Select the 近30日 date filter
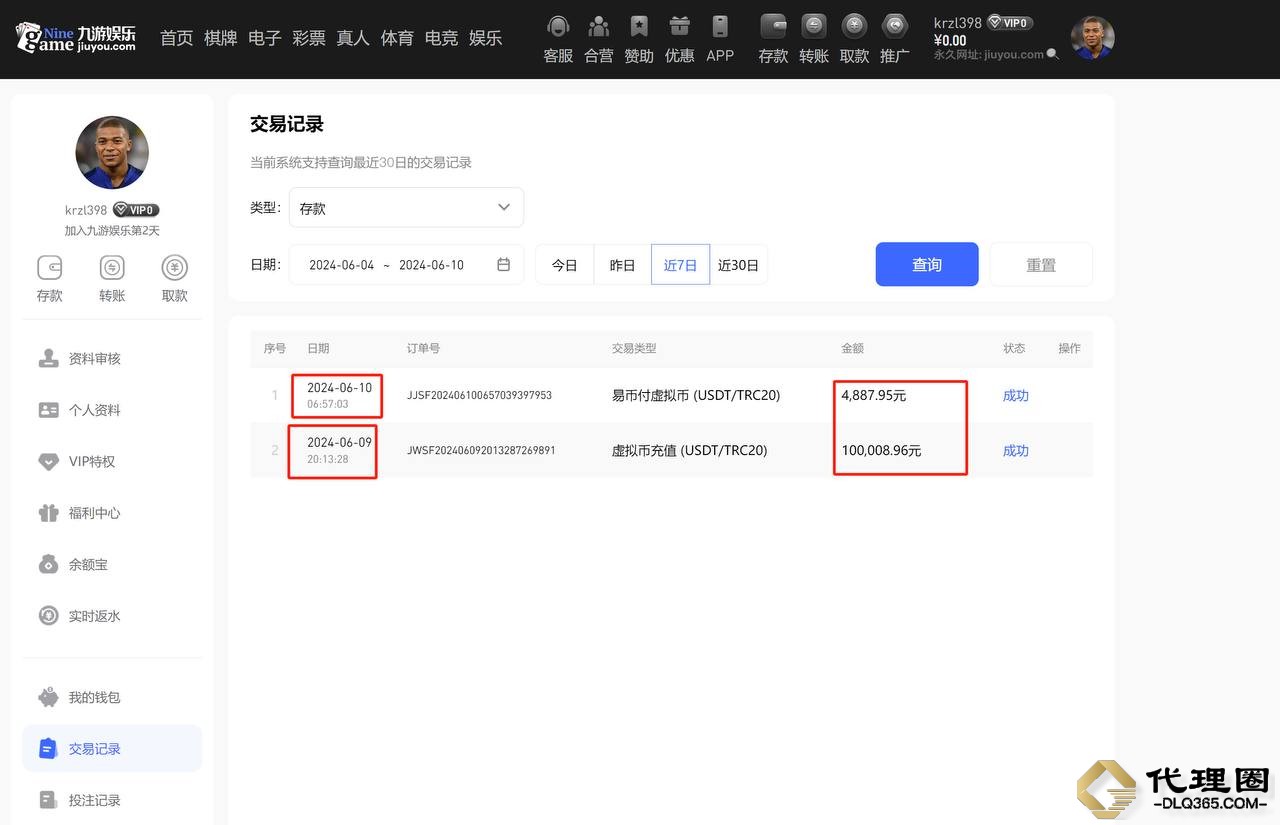 tap(738, 265)
